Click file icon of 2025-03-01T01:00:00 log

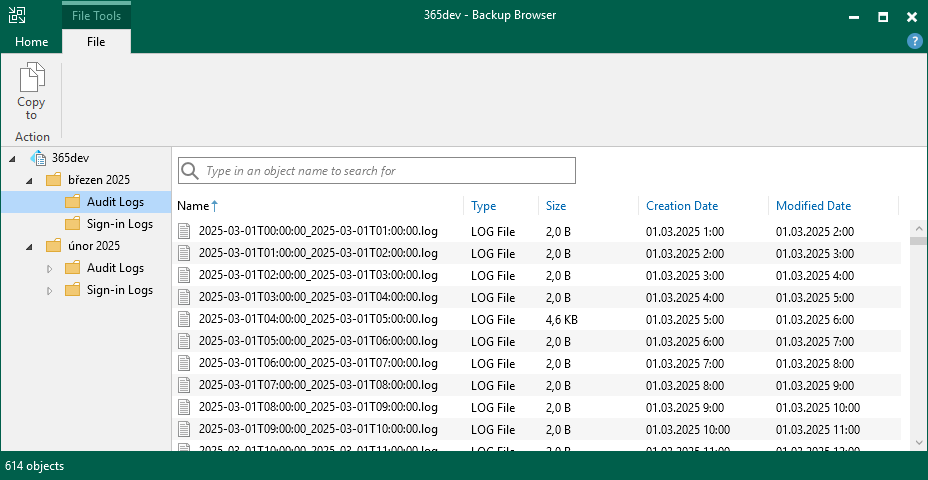[x=185, y=253]
